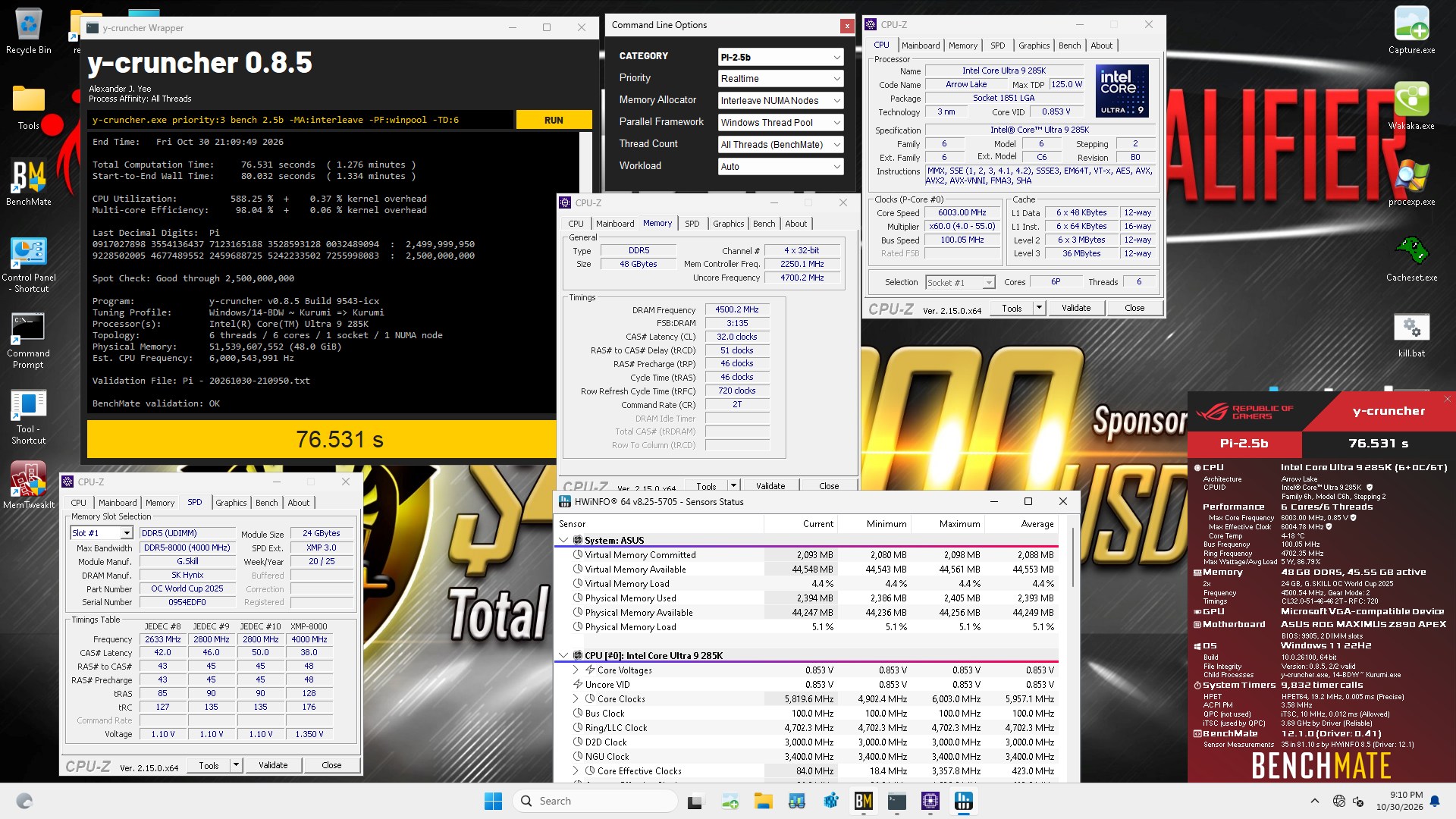Screen dimensions: 1456x819
Task: Collapse the System: ASUS sensor group
Action: [563, 541]
